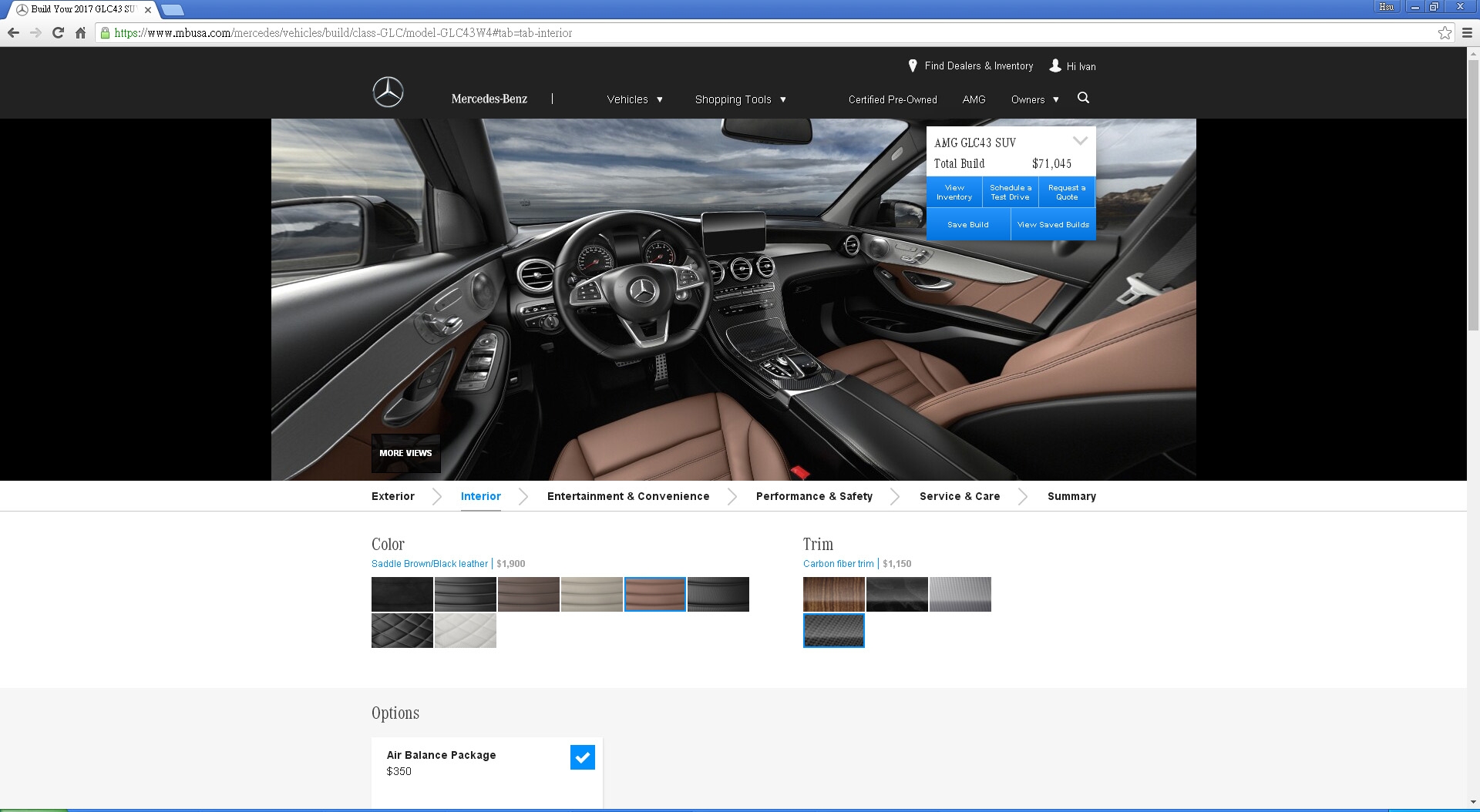Select the carbon fiber trim swatch
The height and width of the screenshot is (812, 1480).
(834, 630)
